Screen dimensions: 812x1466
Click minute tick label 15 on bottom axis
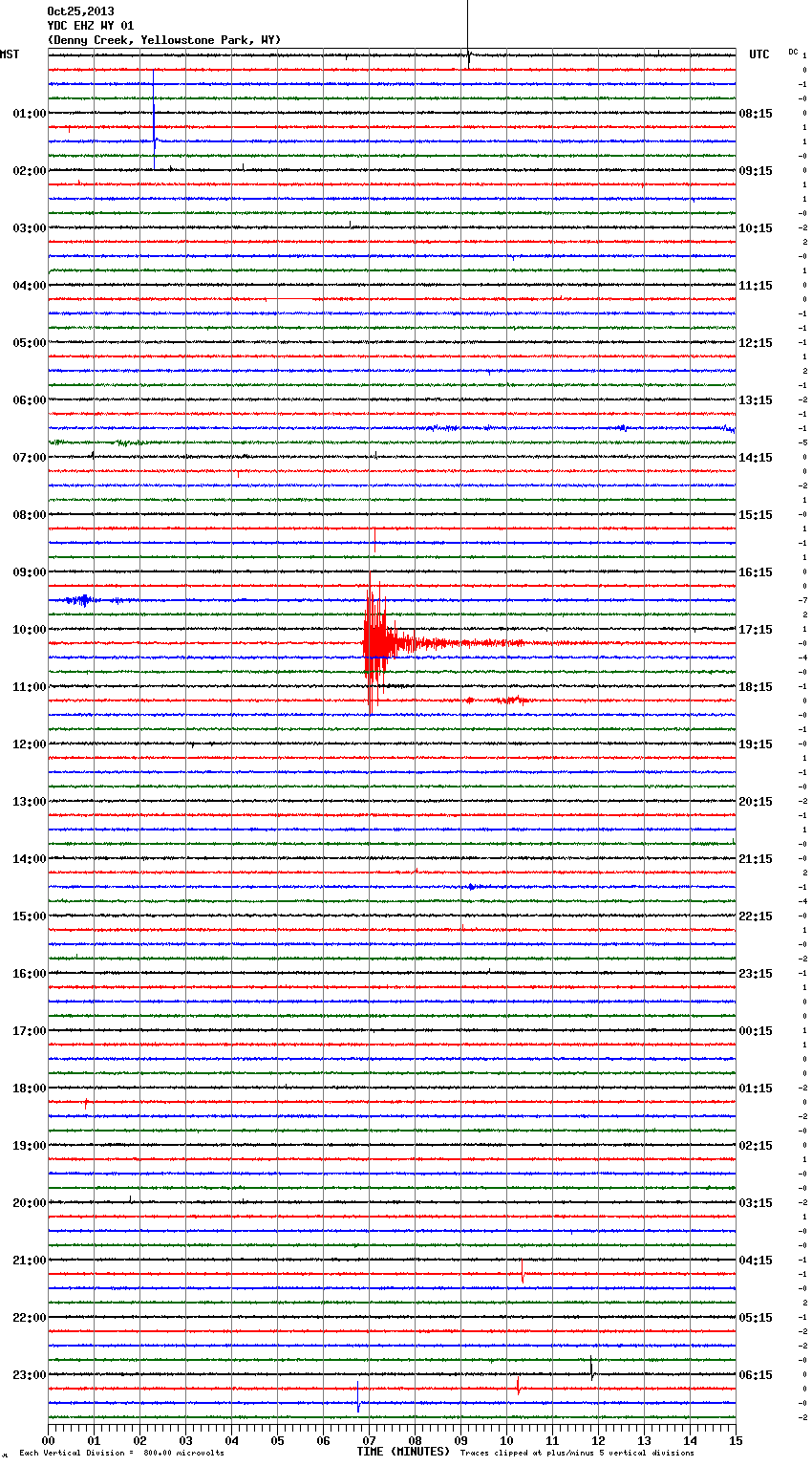[736, 1440]
